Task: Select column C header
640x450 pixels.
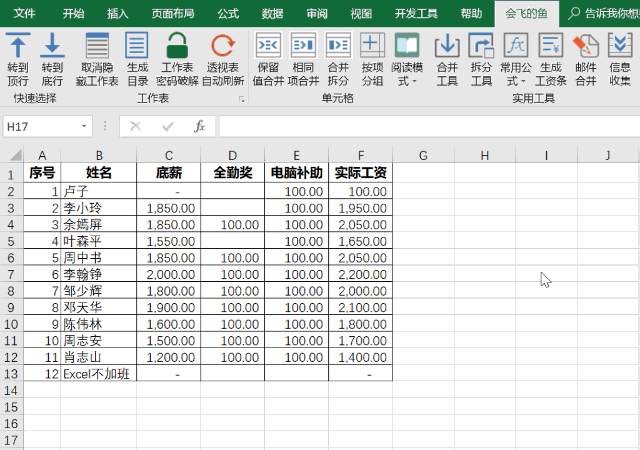Action: 169,155
